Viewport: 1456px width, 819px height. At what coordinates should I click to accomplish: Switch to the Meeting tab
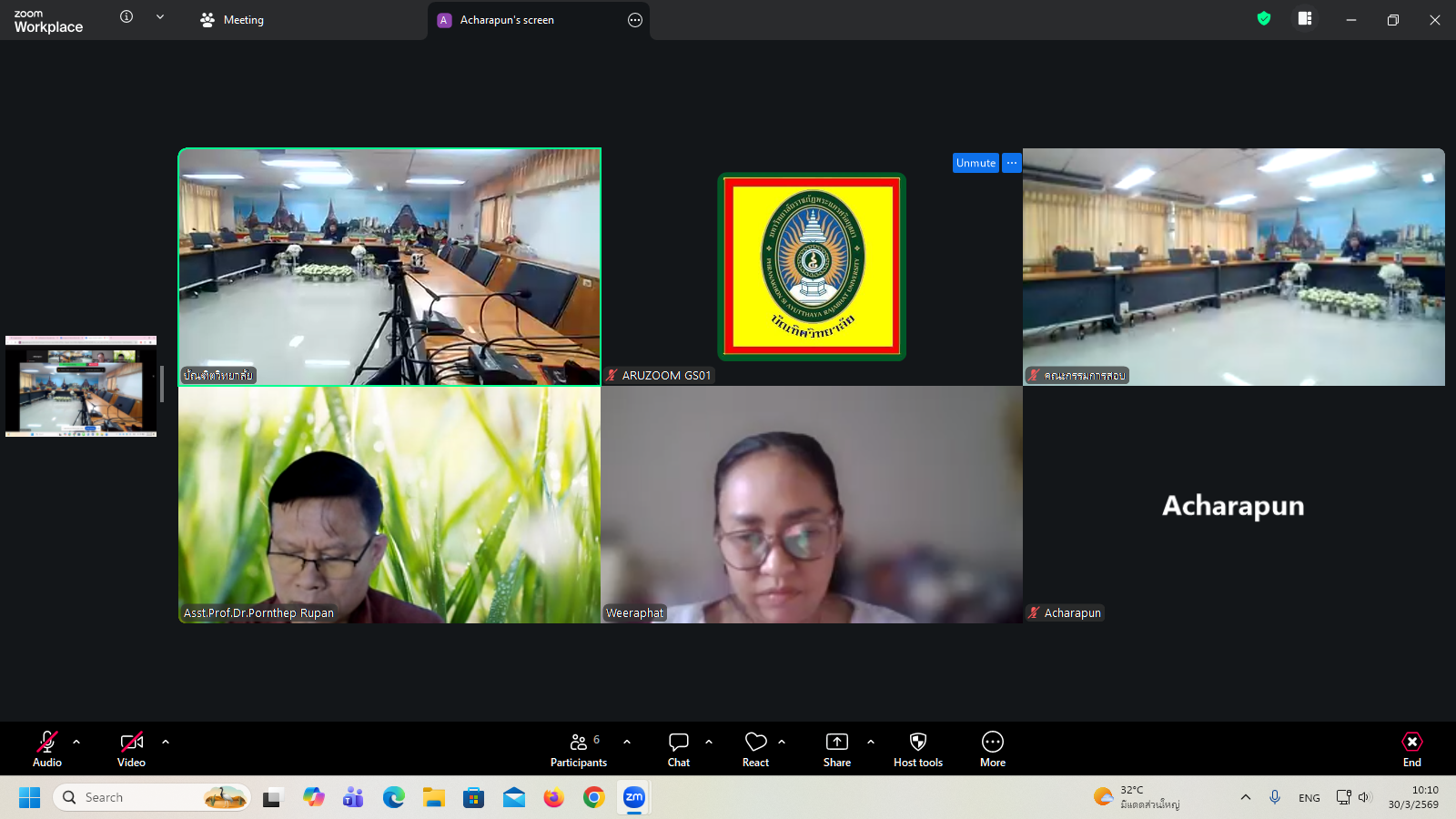click(x=233, y=20)
